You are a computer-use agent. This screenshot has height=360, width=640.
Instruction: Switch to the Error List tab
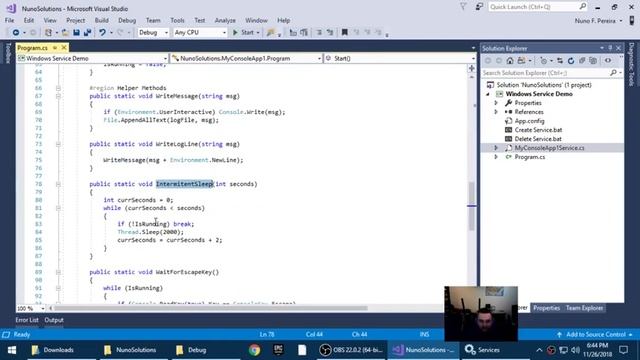point(27,320)
